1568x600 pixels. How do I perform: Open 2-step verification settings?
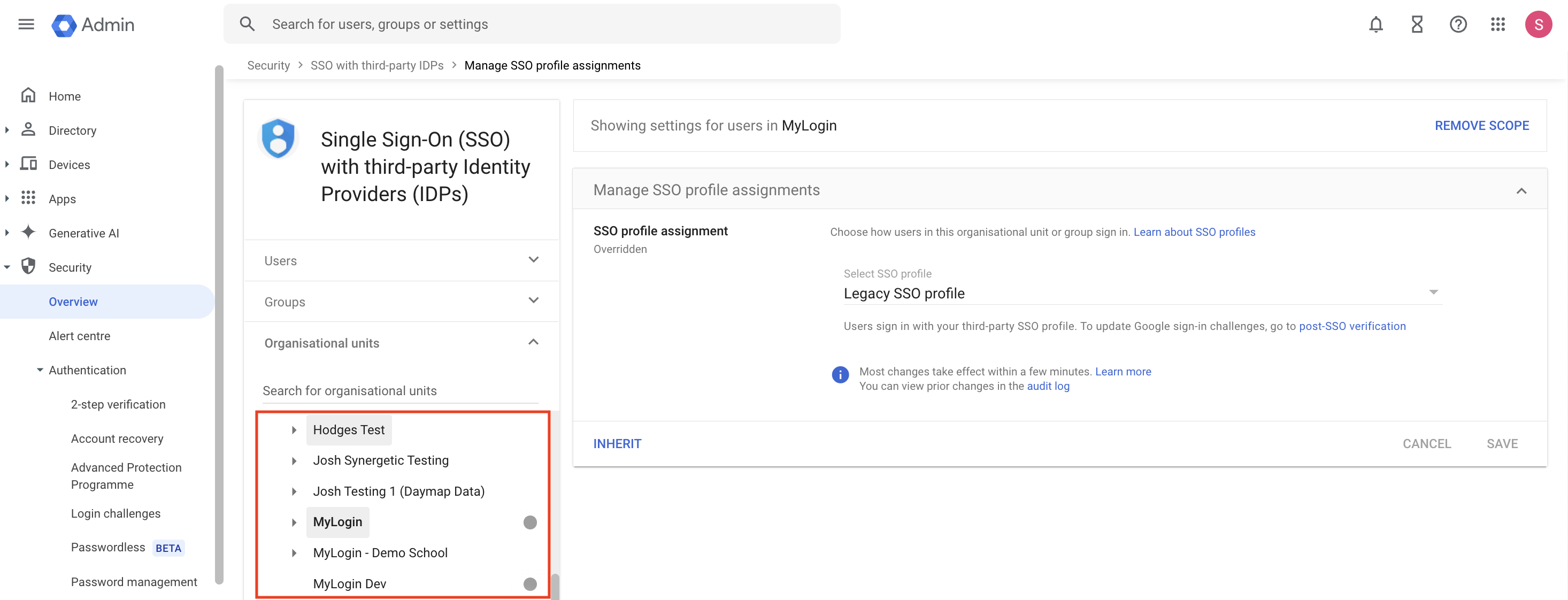point(118,404)
